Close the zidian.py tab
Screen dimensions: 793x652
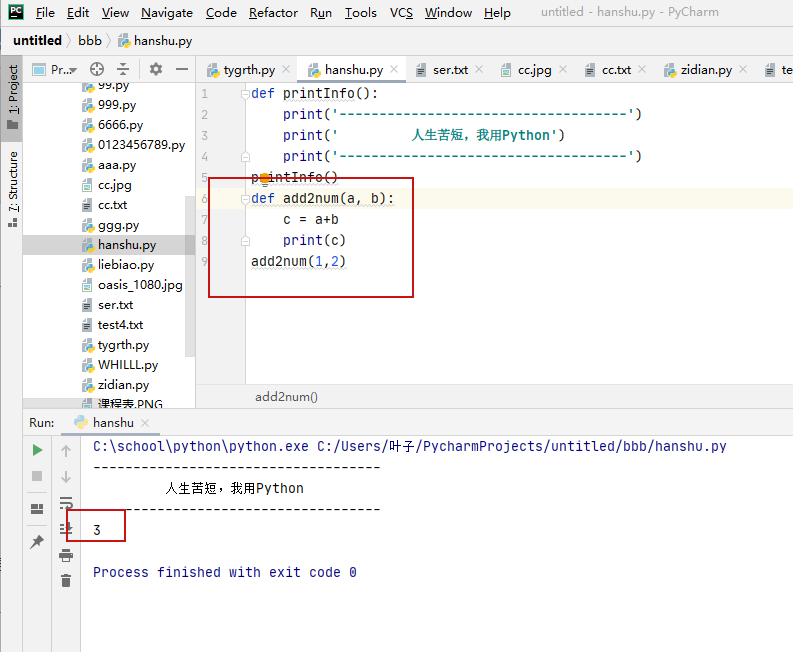[x=743, y=69]
